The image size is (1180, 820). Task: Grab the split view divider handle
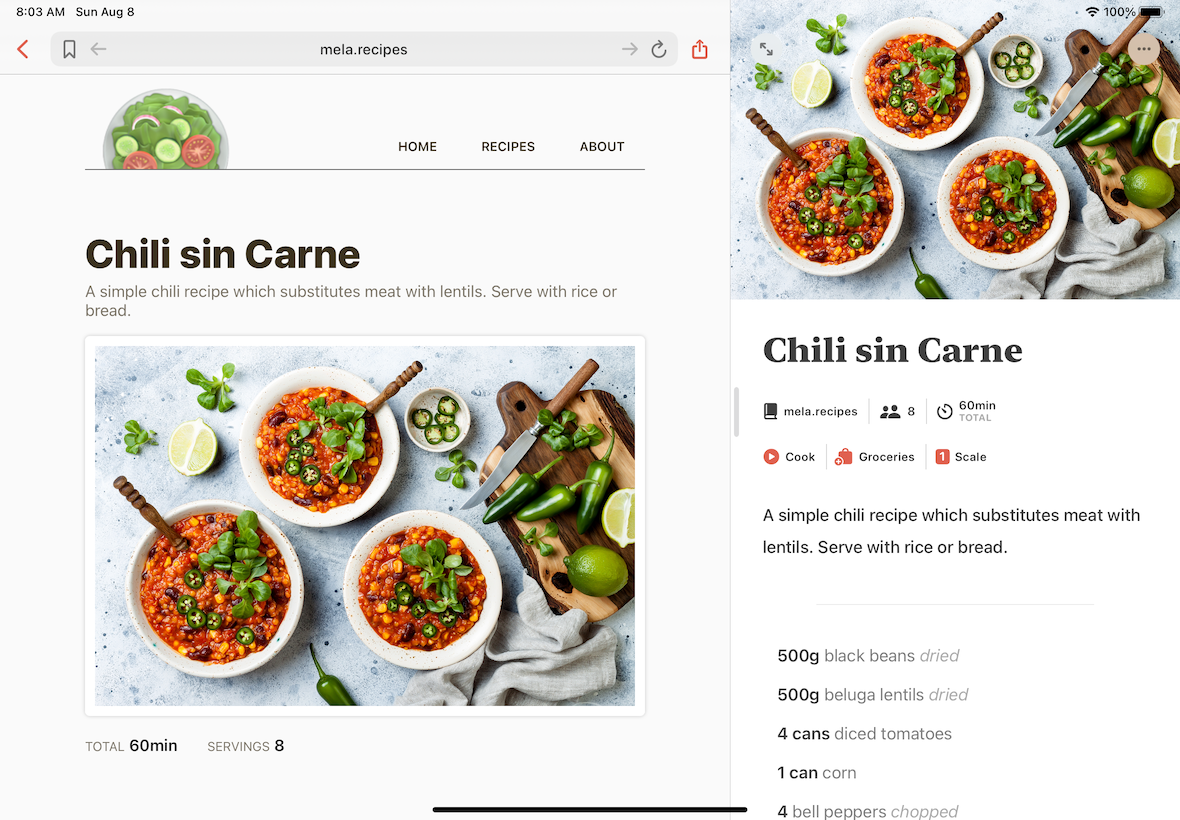736,412
